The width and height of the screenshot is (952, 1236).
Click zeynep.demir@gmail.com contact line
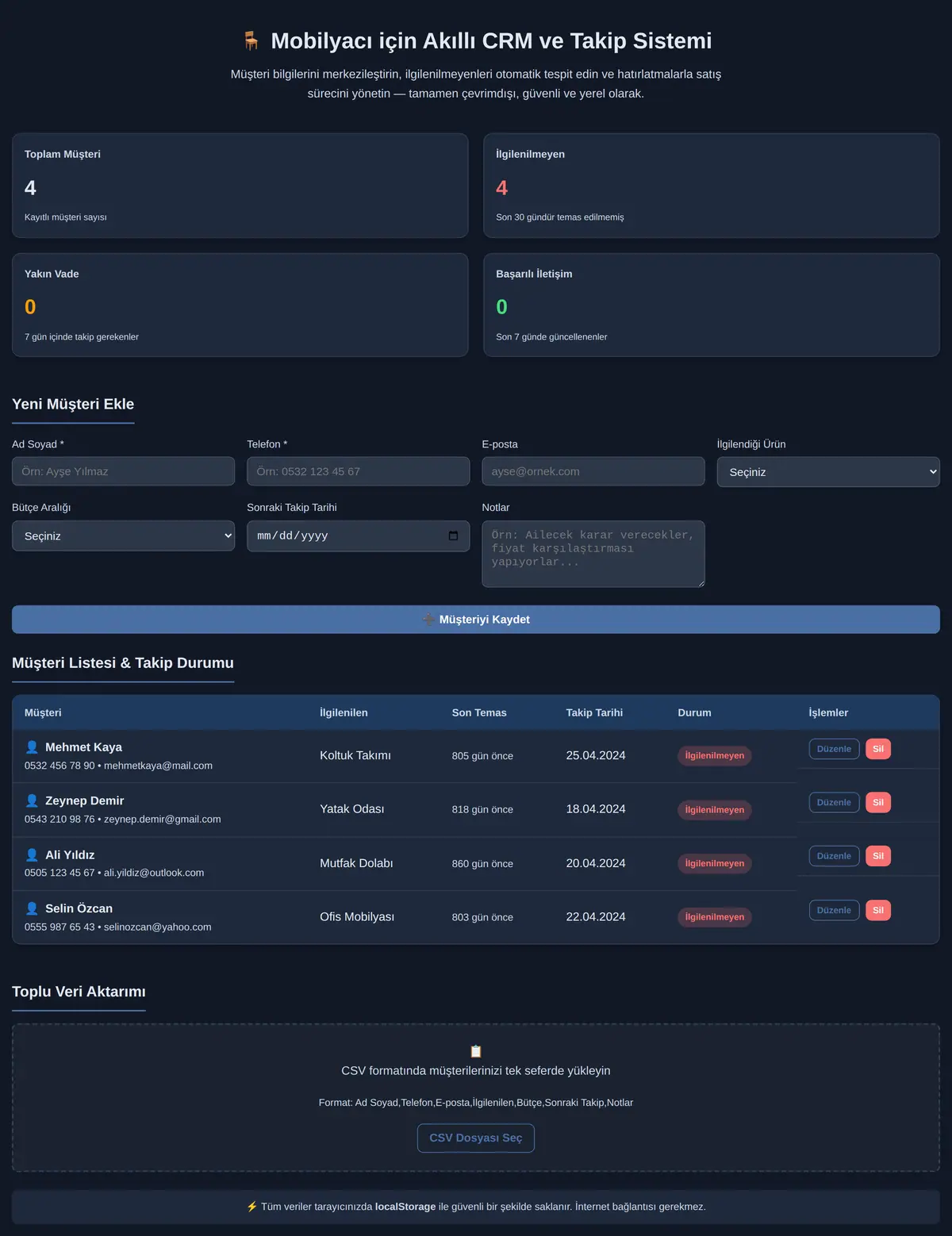[x=123, y=819]
